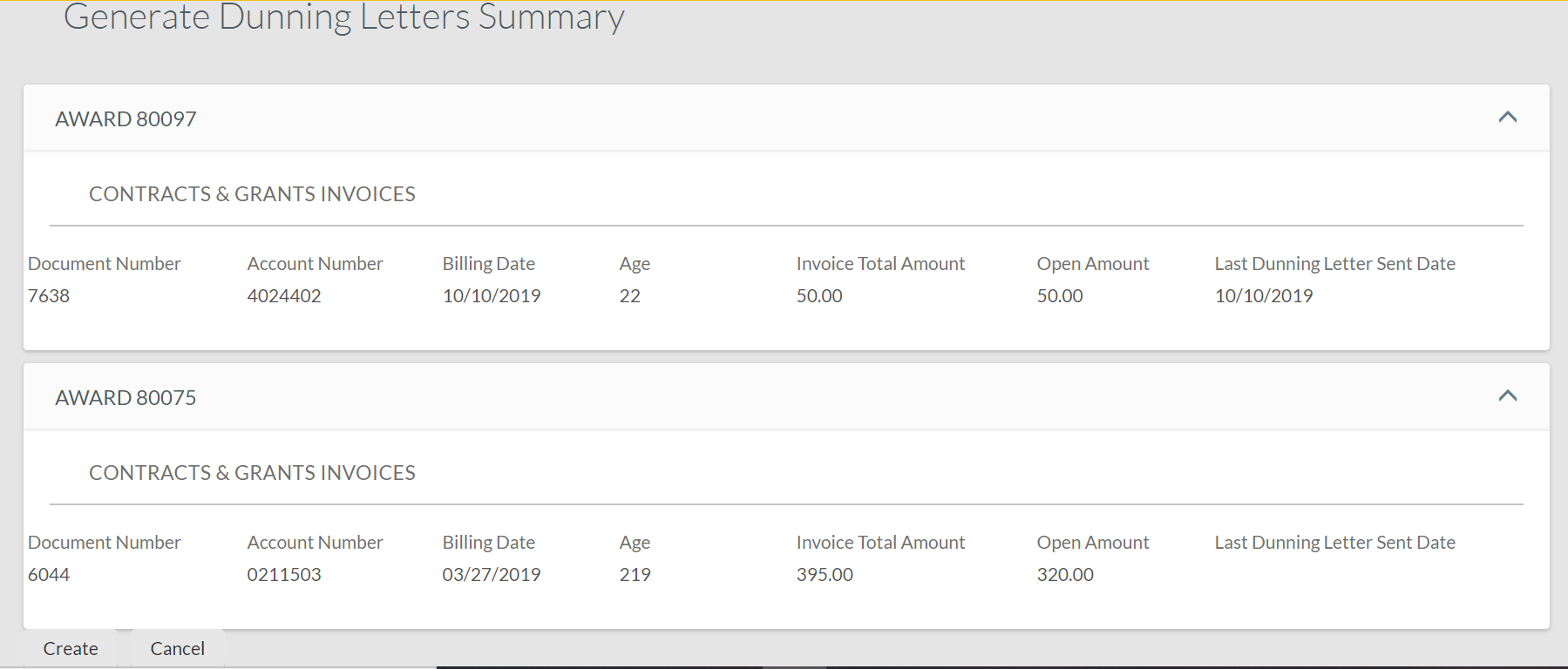This screenshot has height=669, width=1568.
Task: Click age value 219
Action: click(x=635, y=575)
